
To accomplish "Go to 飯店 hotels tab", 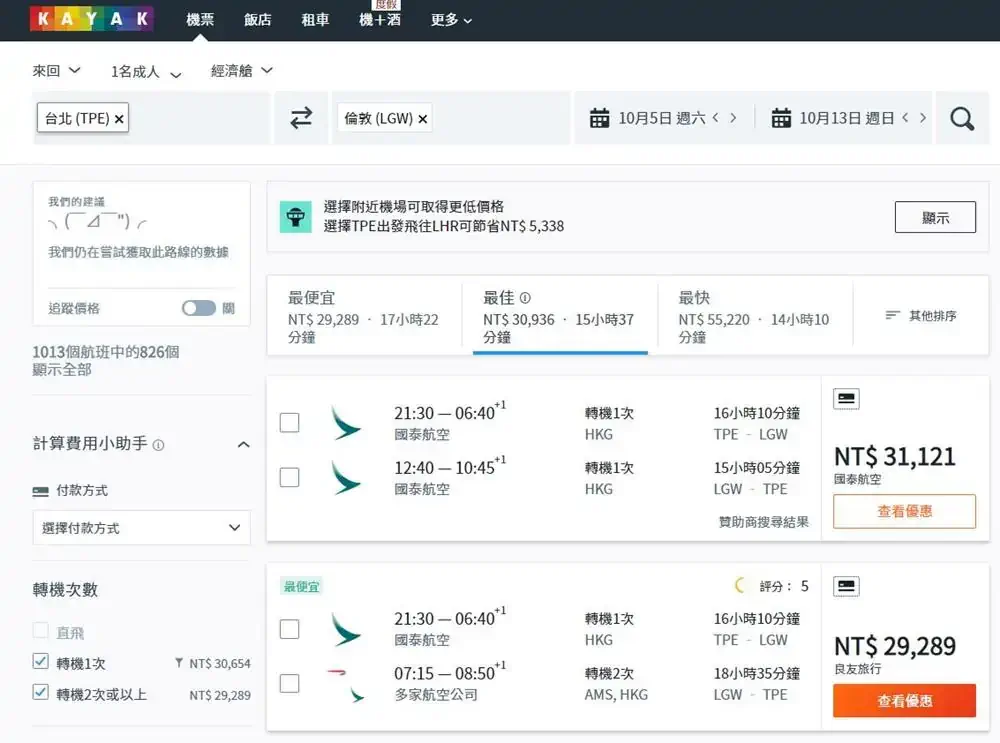I will pyautogui.click(x=258, y=20).
